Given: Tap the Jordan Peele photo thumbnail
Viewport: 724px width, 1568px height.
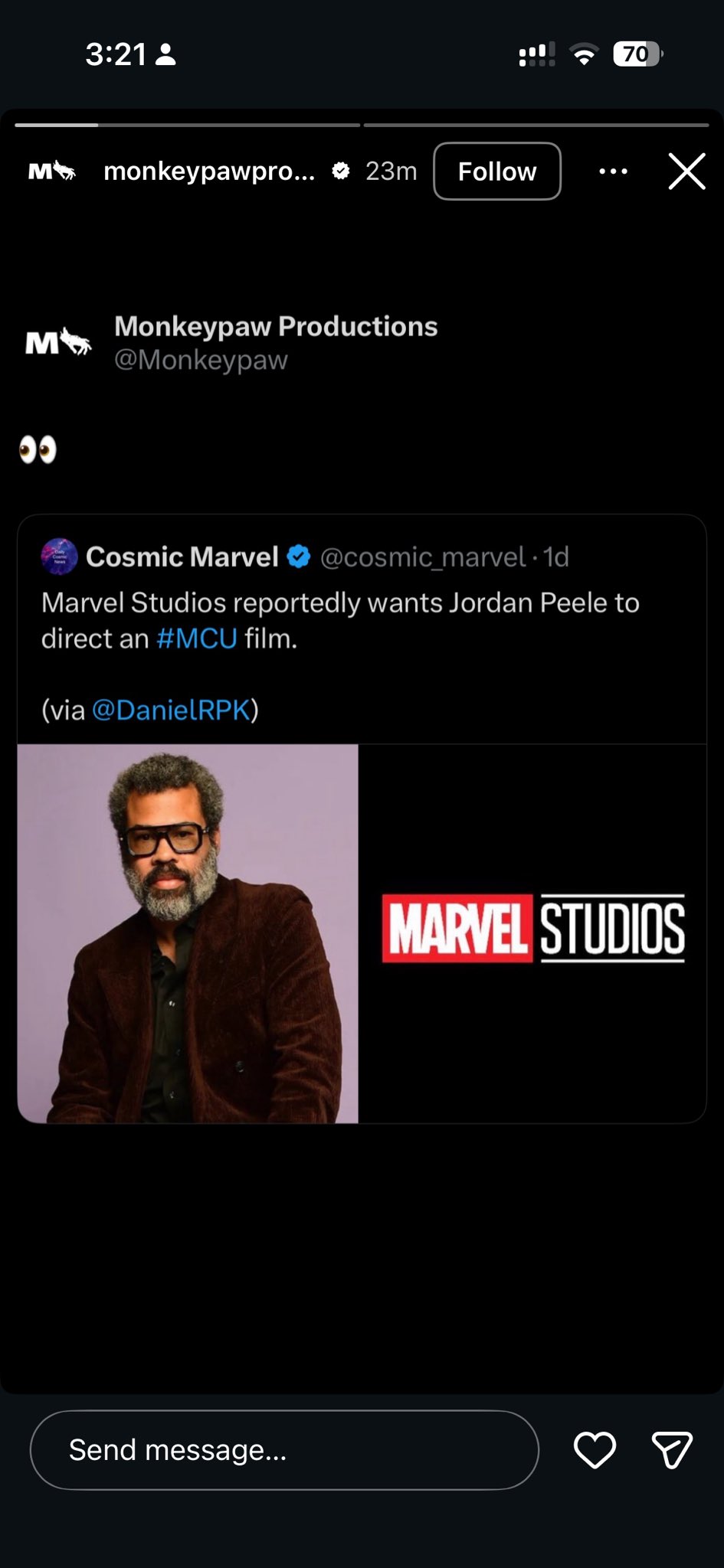Looking at the screenshot, I should pyautogui.click(x=188, y=933).
